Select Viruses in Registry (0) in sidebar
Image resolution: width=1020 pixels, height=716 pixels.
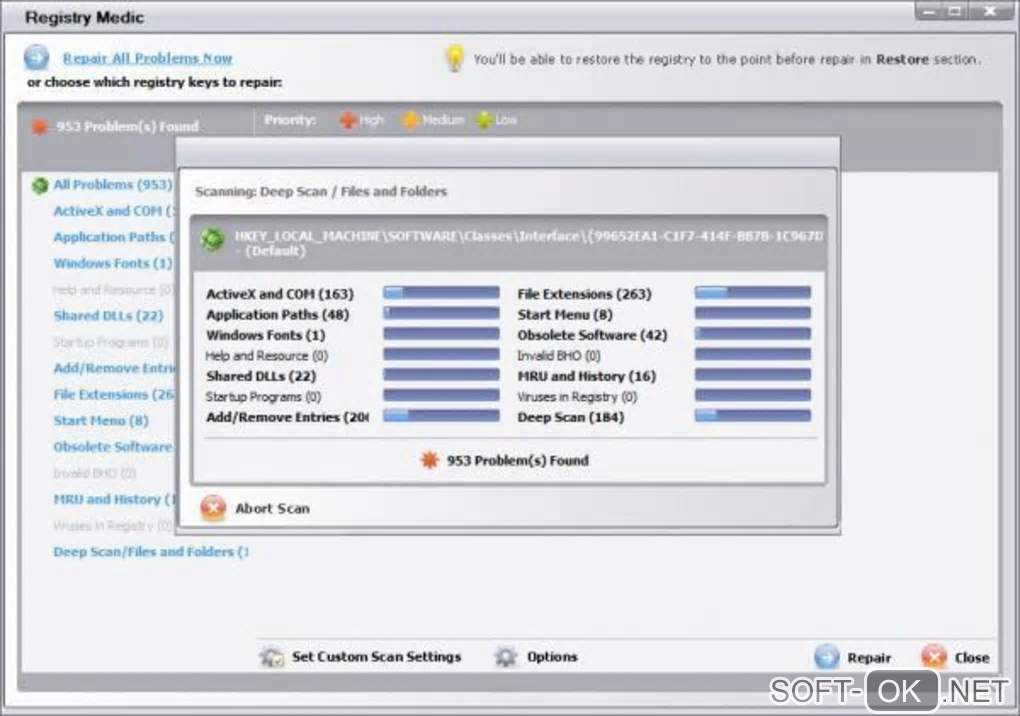pos(113,525)
